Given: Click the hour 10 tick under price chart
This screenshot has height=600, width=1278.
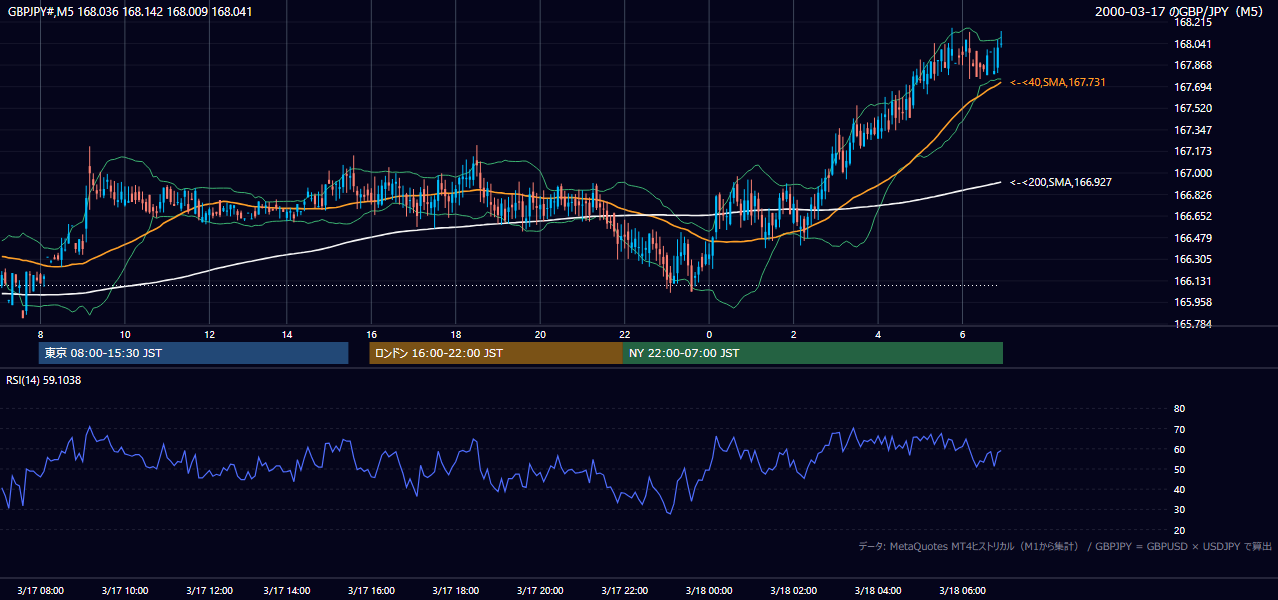Looking at the screenshot, I should click(125, 334).
